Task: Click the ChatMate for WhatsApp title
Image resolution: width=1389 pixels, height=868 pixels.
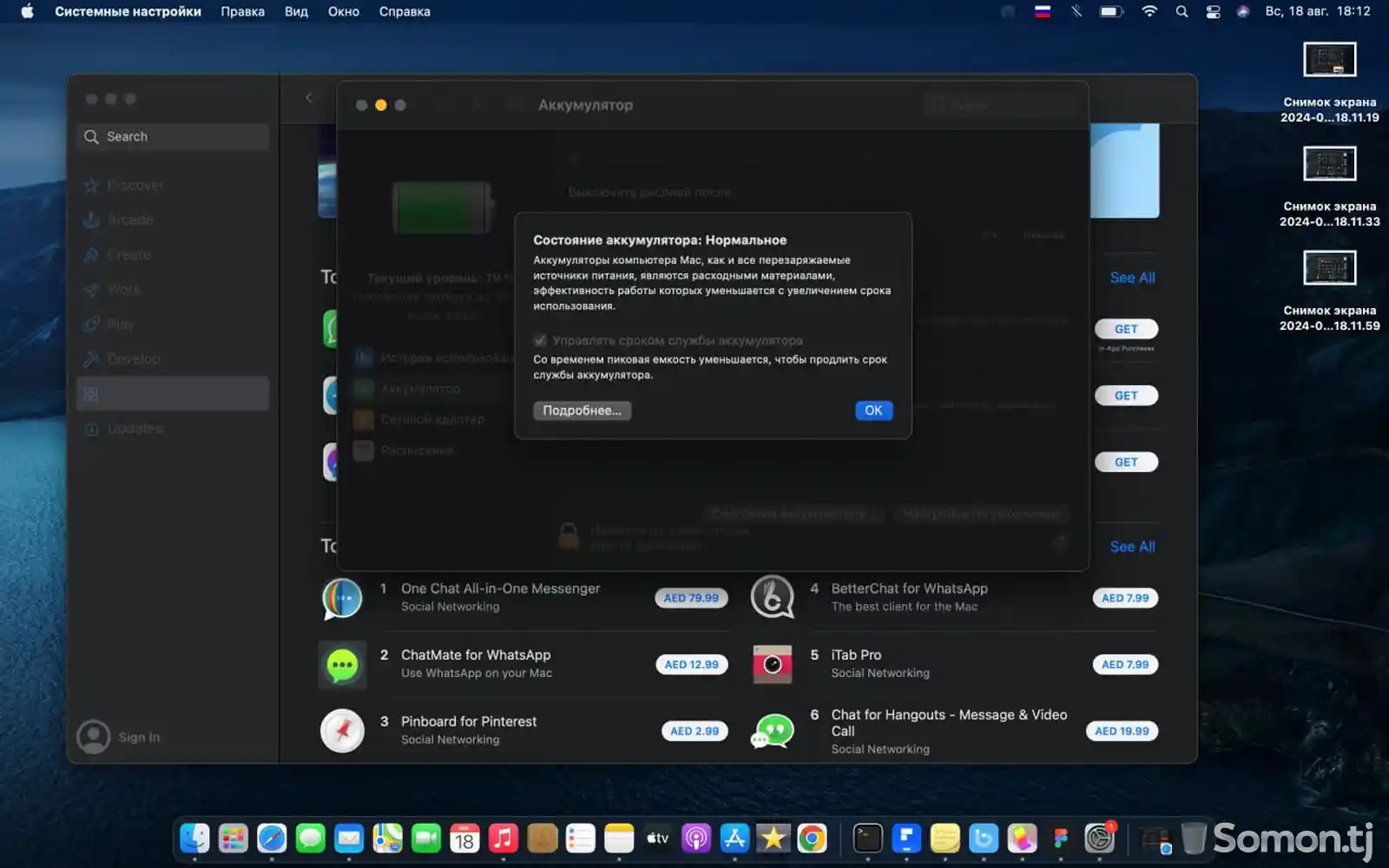Action: pyautogui.click(x=476, y=655)
